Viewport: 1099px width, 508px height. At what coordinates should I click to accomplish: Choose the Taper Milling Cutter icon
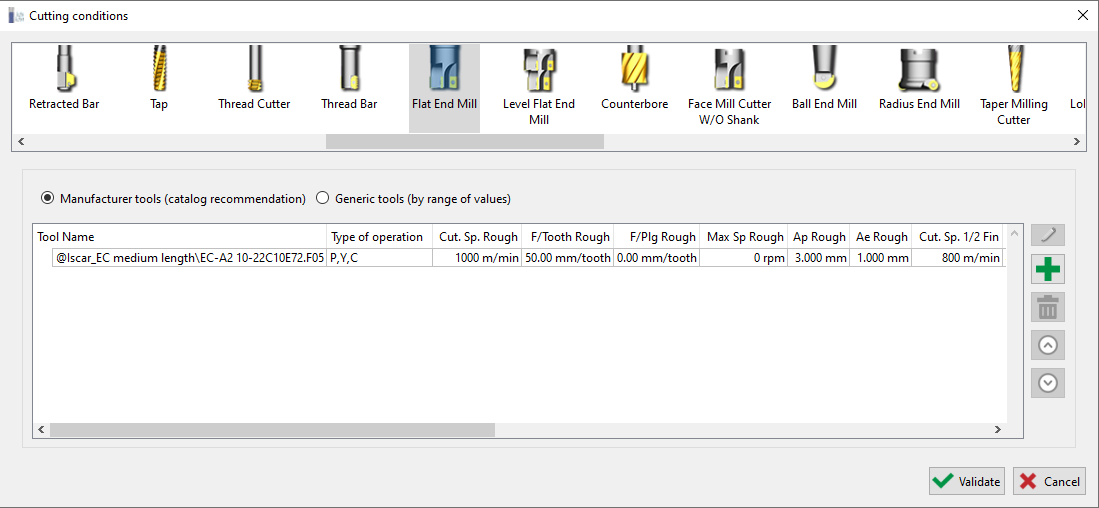pyautogui.click(x=1013, y=86)
